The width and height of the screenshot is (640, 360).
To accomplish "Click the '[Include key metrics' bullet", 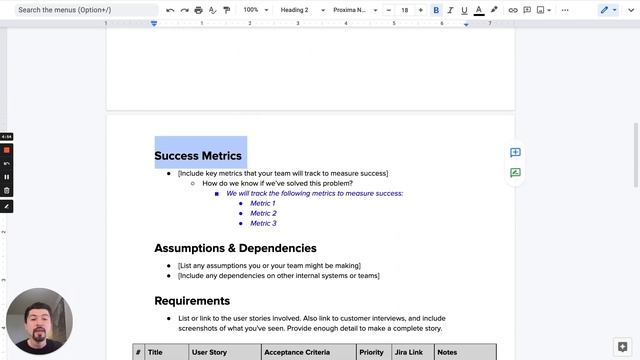I will (x=283, y=173).
